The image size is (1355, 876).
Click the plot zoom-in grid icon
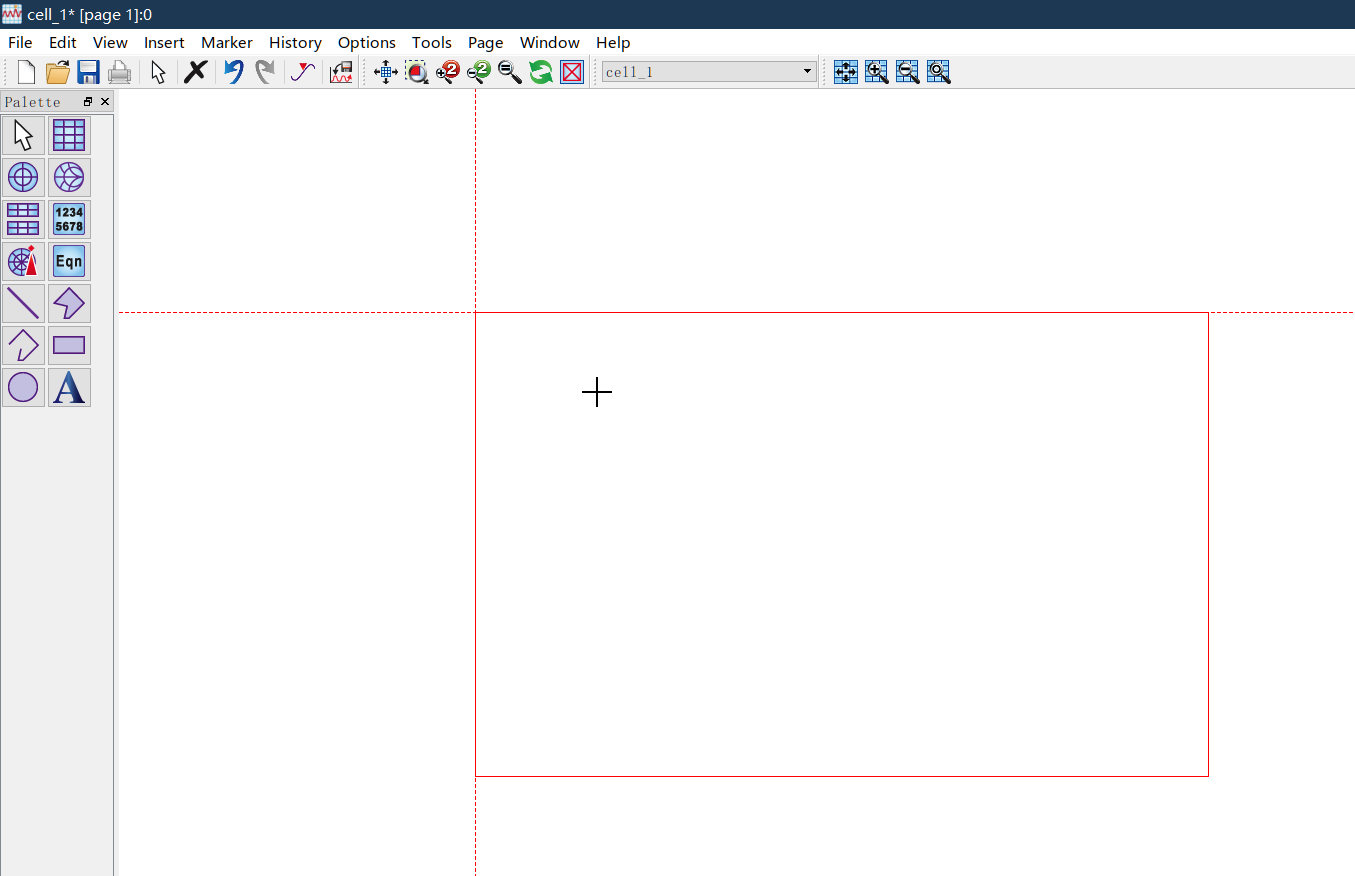click(877, 72)
